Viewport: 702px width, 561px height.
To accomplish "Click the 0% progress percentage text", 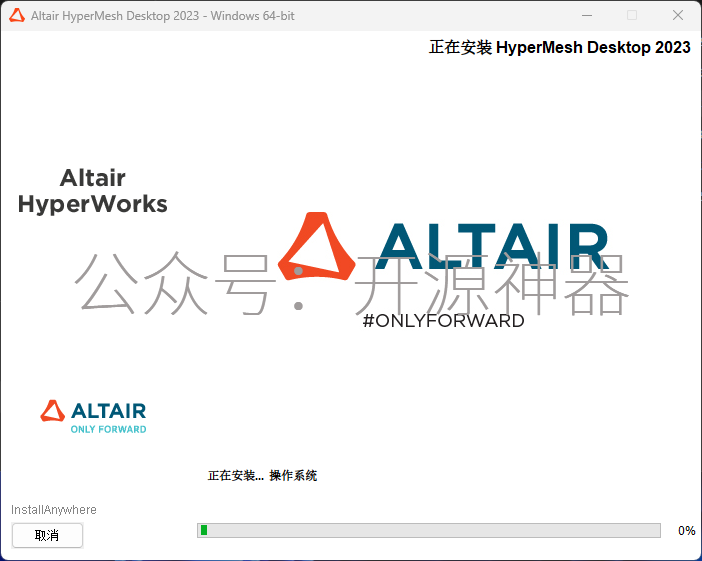I will [686, 531].
